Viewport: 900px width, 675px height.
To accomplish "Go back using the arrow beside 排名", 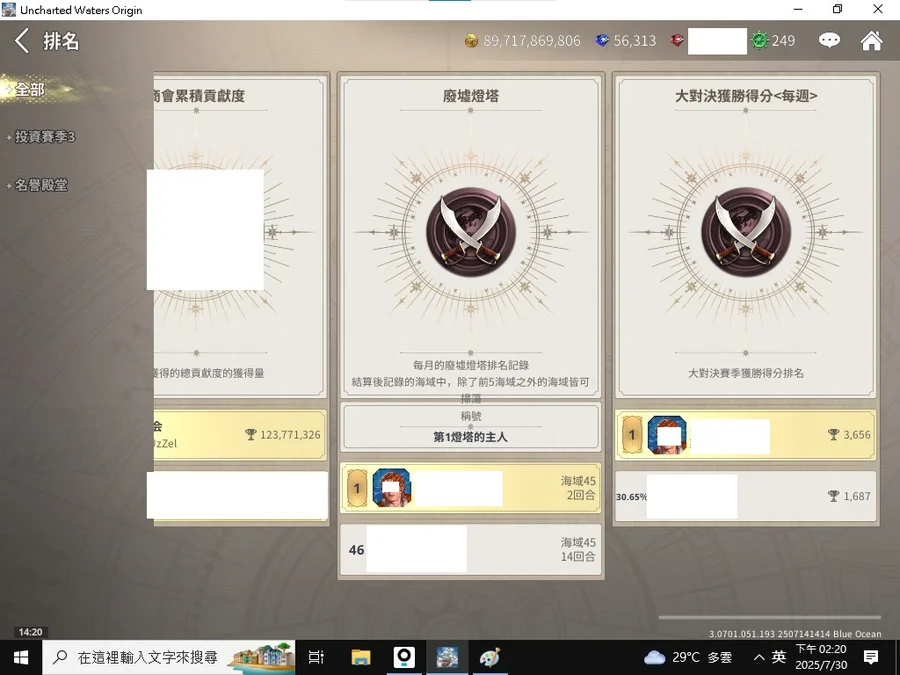I will (x=22, y=41).
